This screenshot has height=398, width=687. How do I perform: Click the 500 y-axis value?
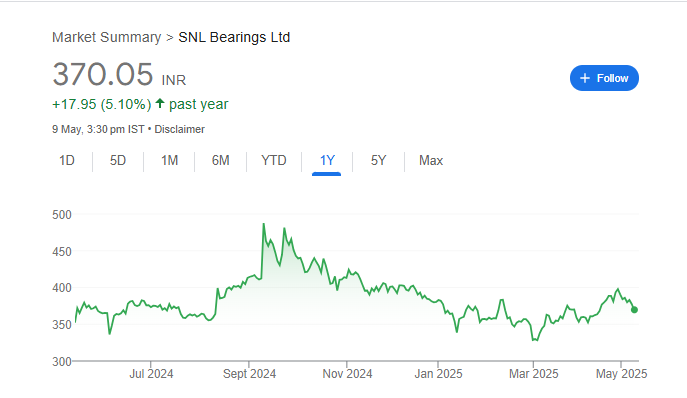pyautogui.click(x=62, y=215)
